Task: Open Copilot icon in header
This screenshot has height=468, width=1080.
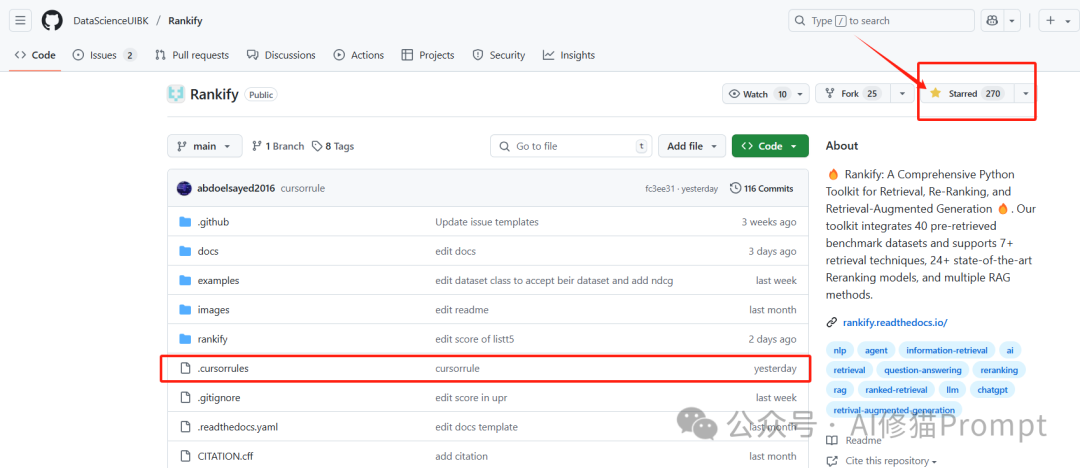Action: (x=992, y=21)
